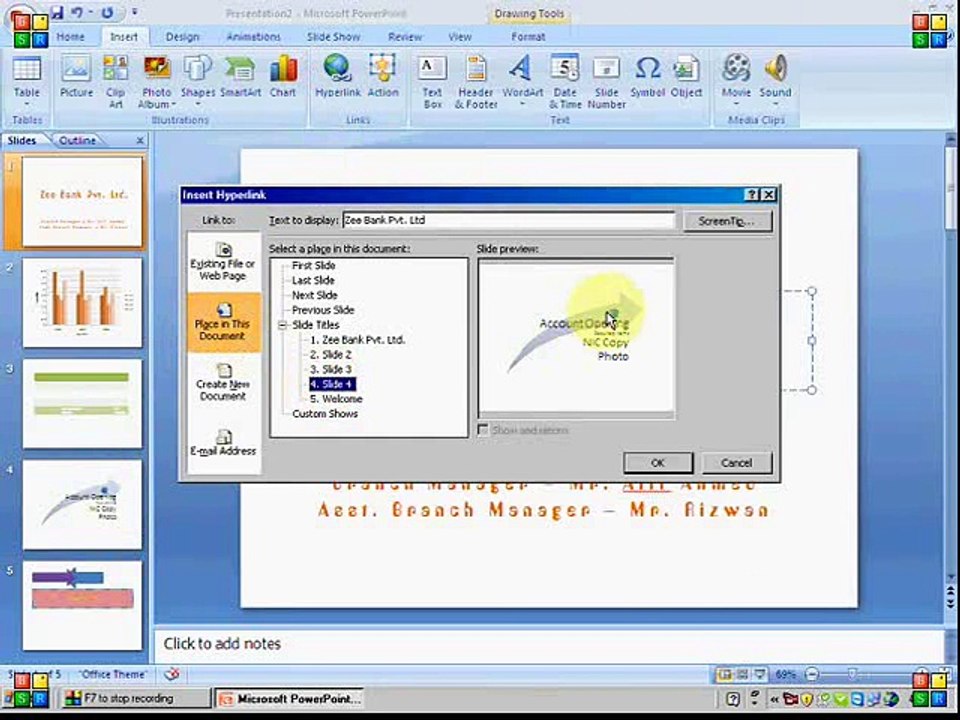Select 5. Welcome entry
Image resolution: width=960 pixels, height=720 pixels.
[336, 399]
